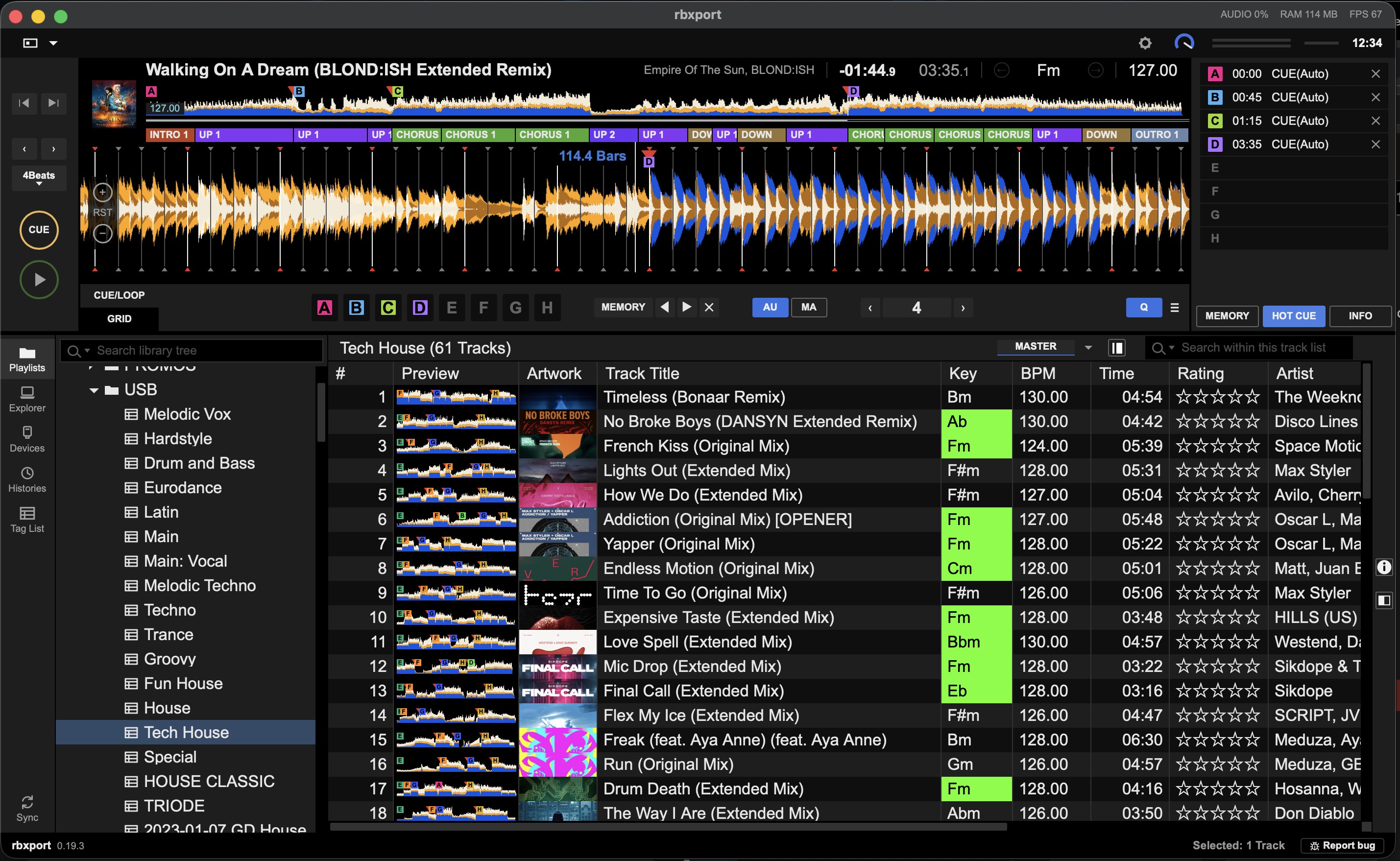This screenshot has height=861, width=1400.
Task: Click the Sync icon in sidebar
Action: tap(27, 809)
